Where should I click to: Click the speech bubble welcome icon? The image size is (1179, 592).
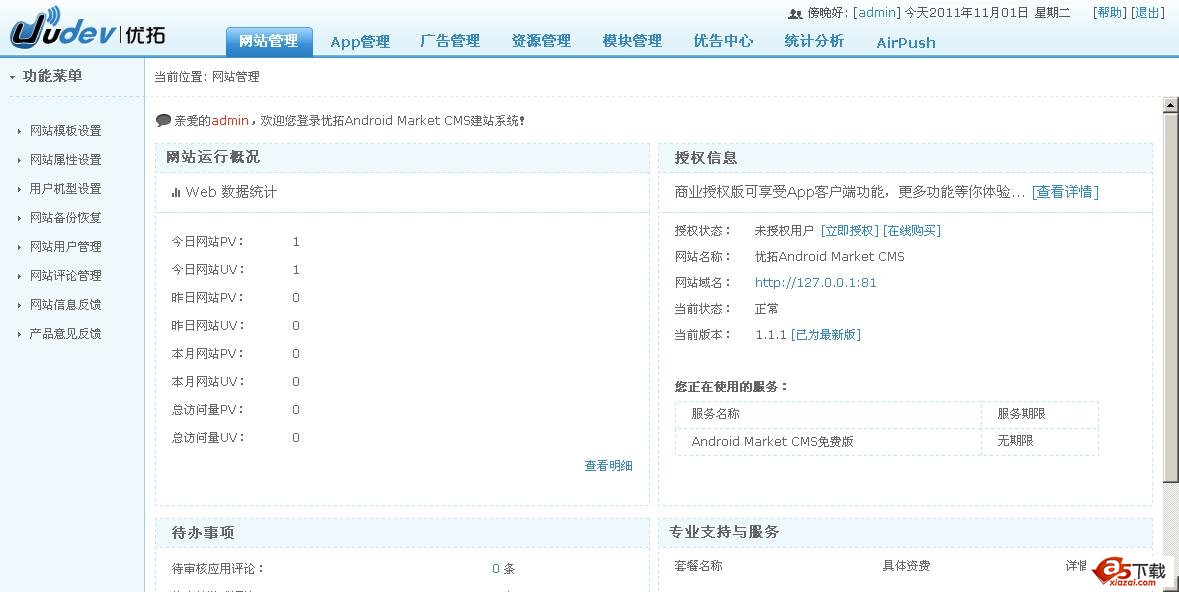coord(163,121)
